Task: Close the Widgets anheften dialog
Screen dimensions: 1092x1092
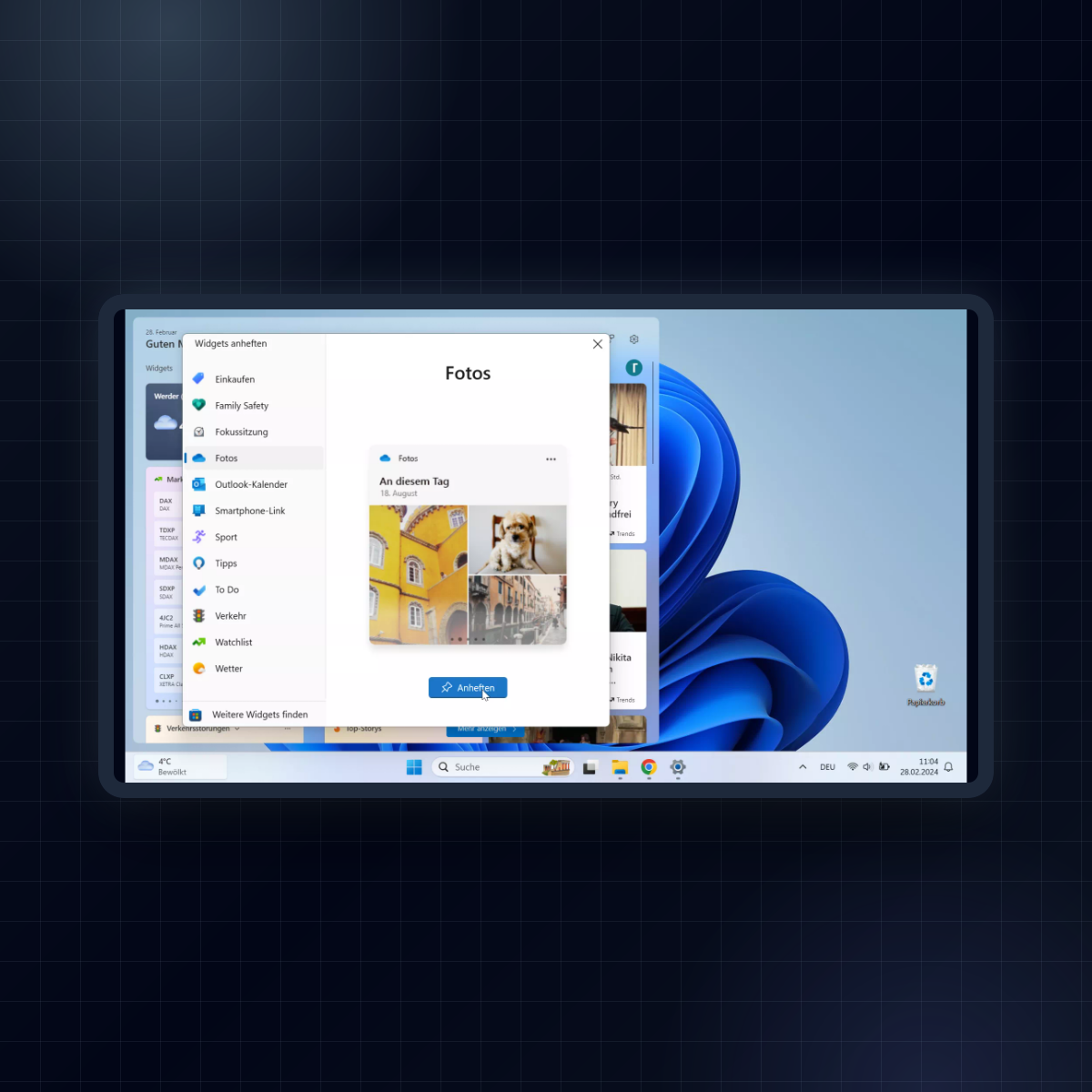Action: point(598,344)
